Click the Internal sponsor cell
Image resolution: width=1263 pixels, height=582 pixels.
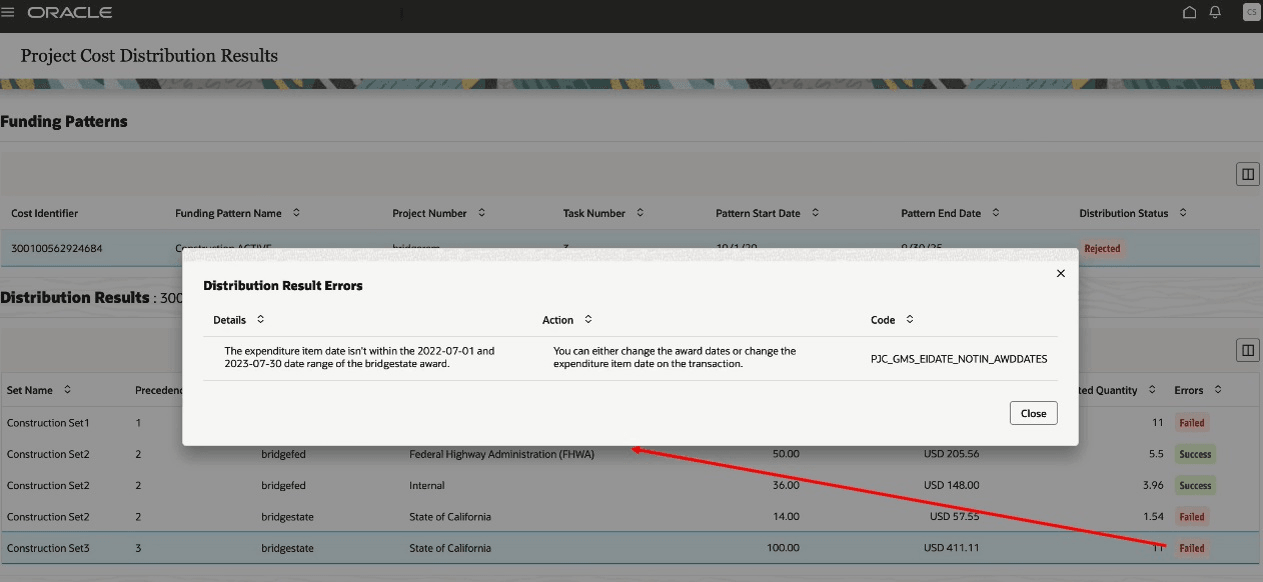427,486
